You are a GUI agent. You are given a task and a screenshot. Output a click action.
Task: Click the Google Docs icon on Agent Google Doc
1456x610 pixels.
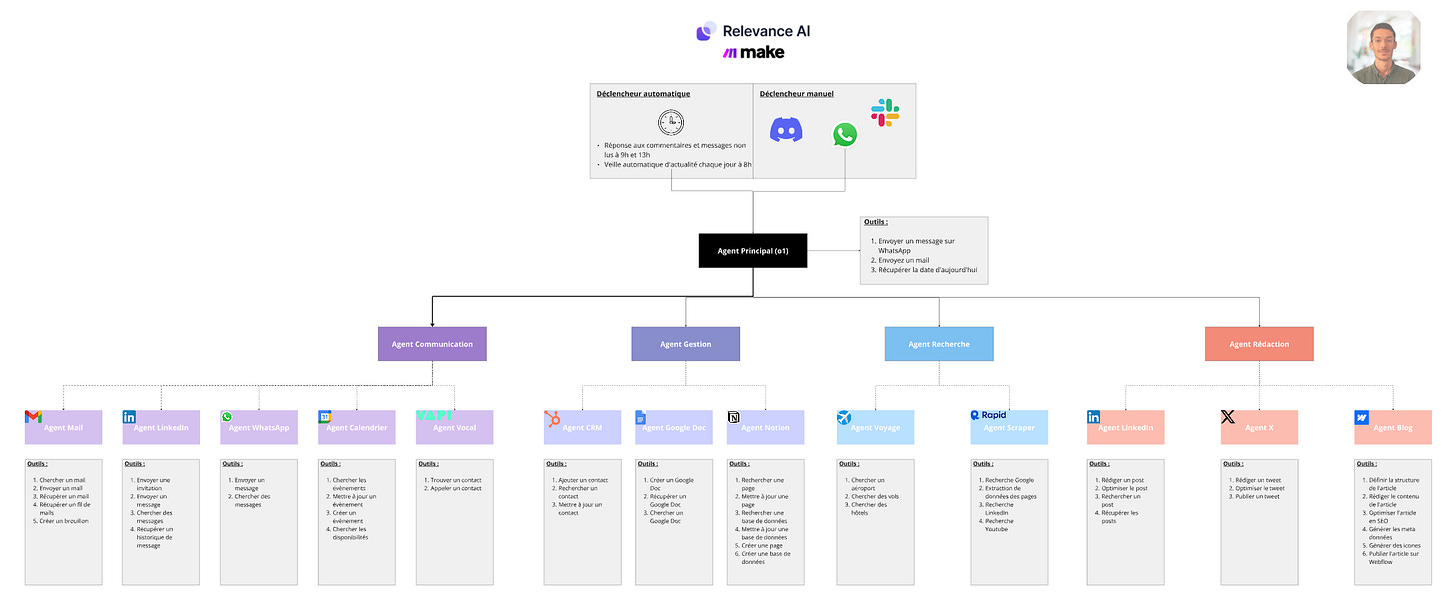641,417
